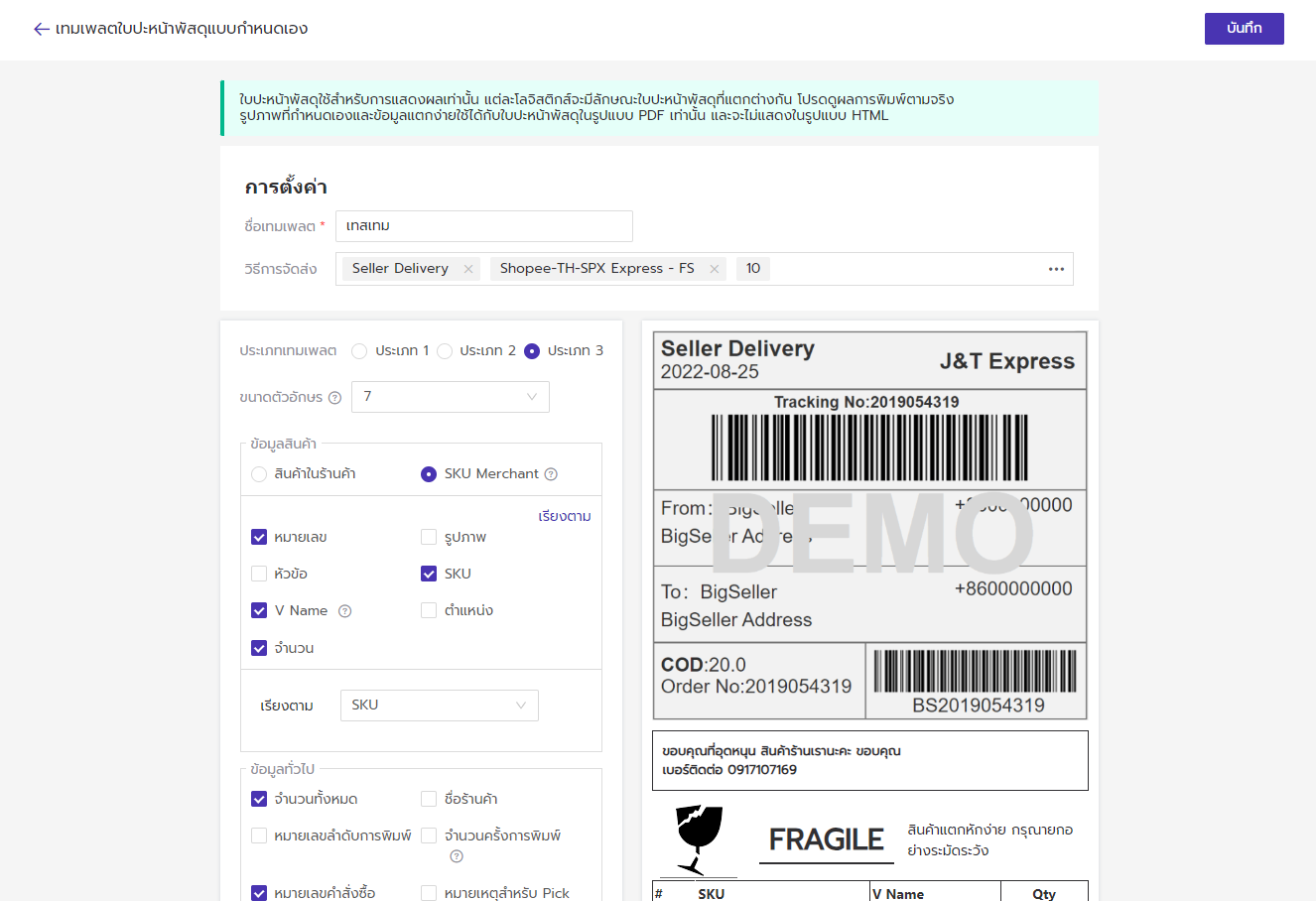Remove Shopee-TH-SPX Express tag
Viewport: 1316px width, 901px height.
[714, 269]
